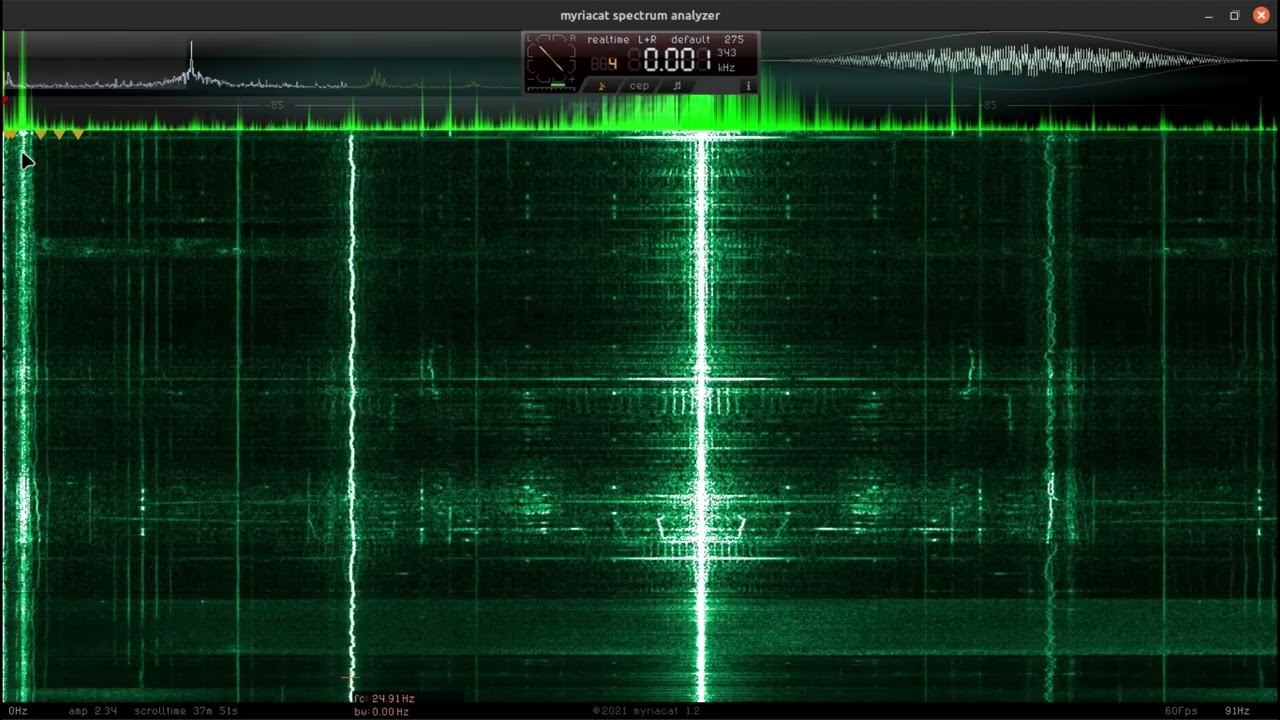Click the 'default' preset label
Screen dimensions: 1280x720
click(690, 40)
